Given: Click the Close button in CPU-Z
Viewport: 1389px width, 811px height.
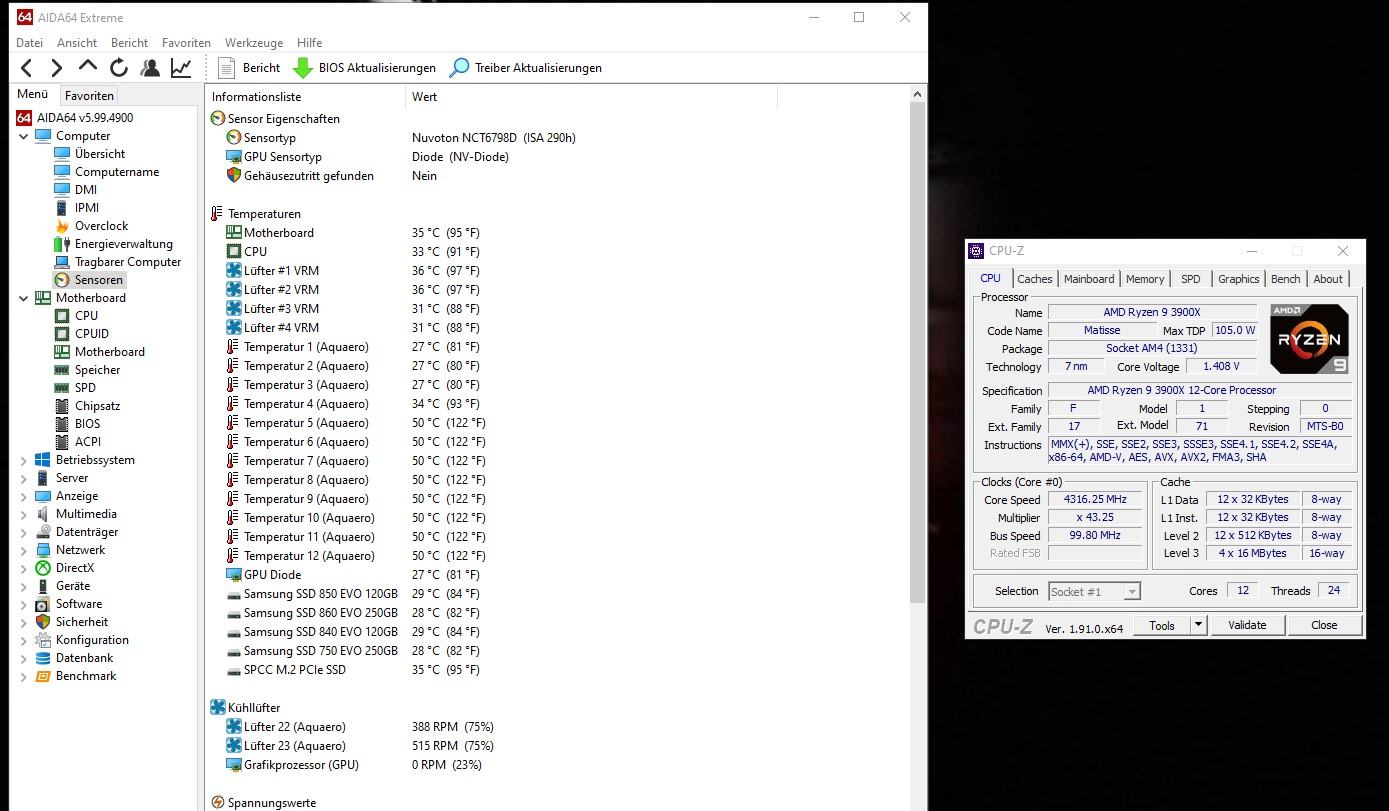Looking at the screenshot, I should (1324, 625).
